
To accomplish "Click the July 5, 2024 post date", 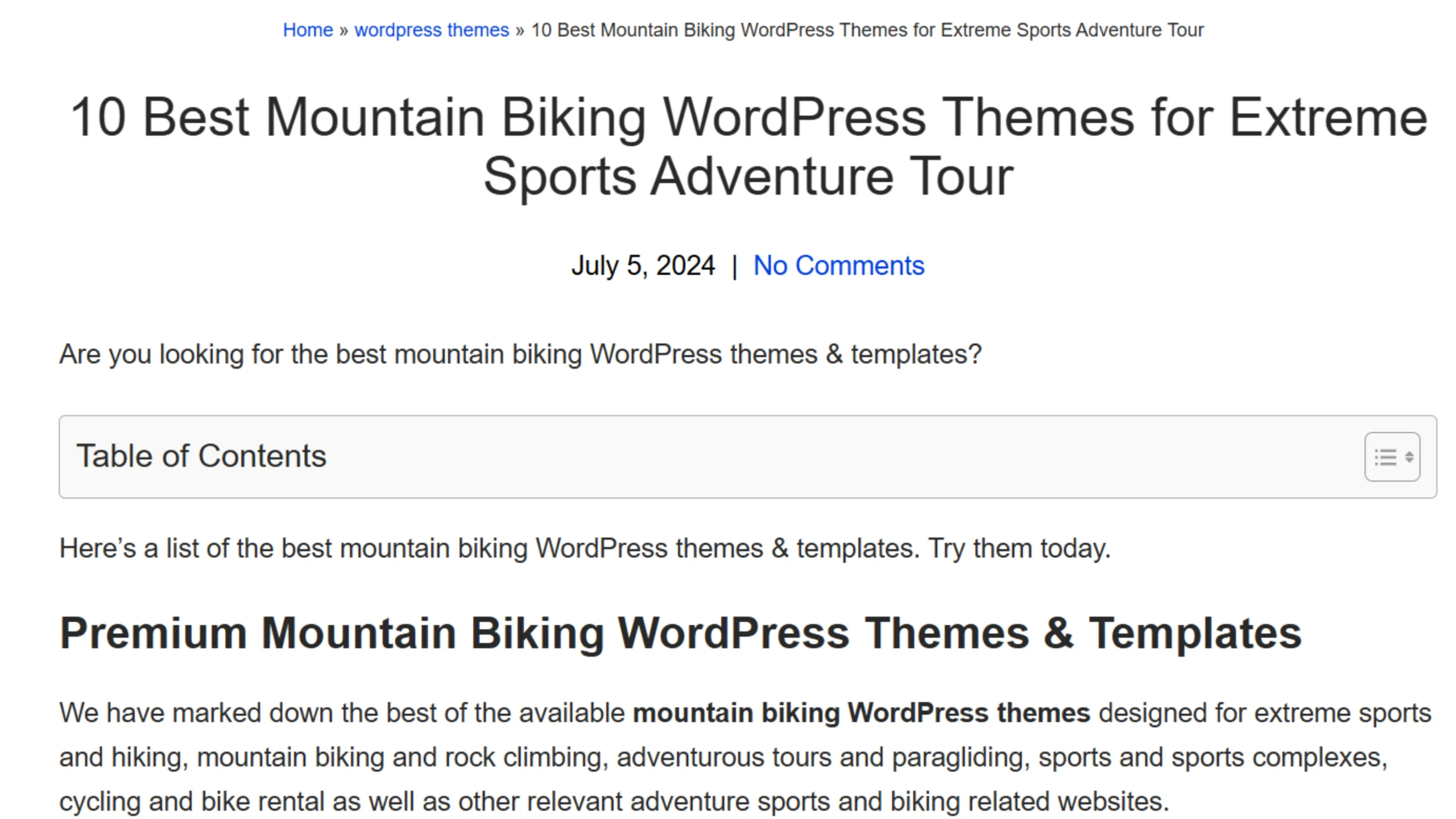I will pos(643,266).
